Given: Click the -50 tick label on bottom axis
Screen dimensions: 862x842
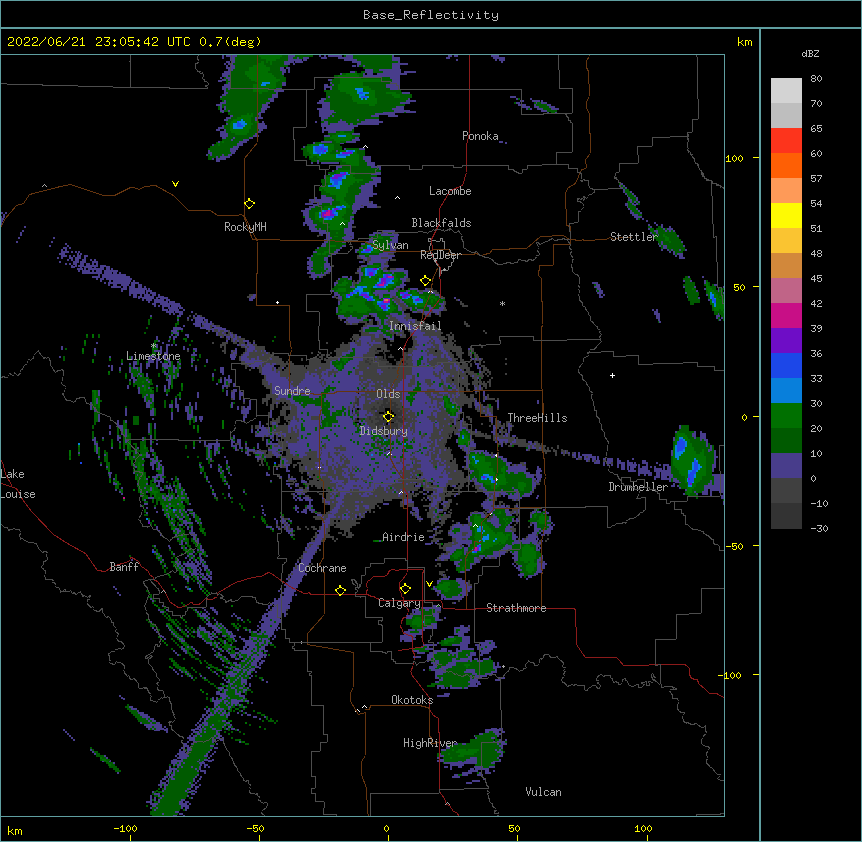Looking at the screenshot, I should (x=255, y=828).
